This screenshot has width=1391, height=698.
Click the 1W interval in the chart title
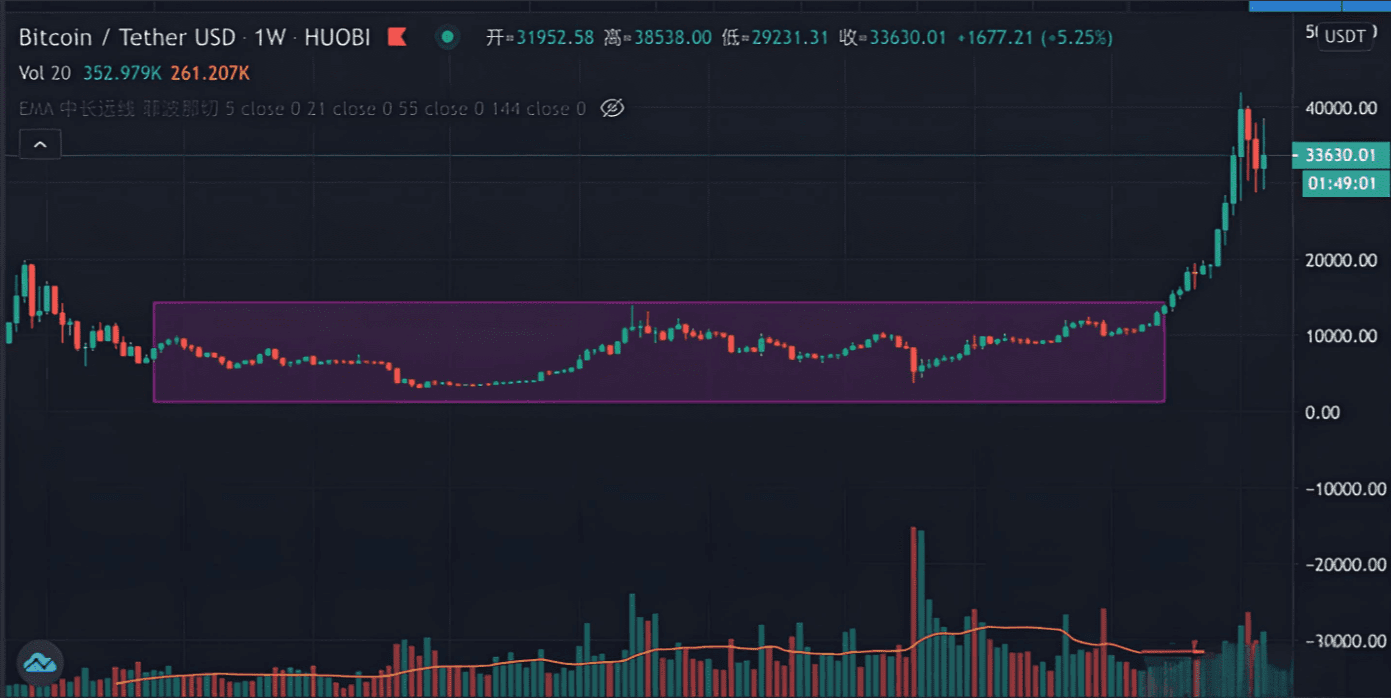tap(270, 38)
